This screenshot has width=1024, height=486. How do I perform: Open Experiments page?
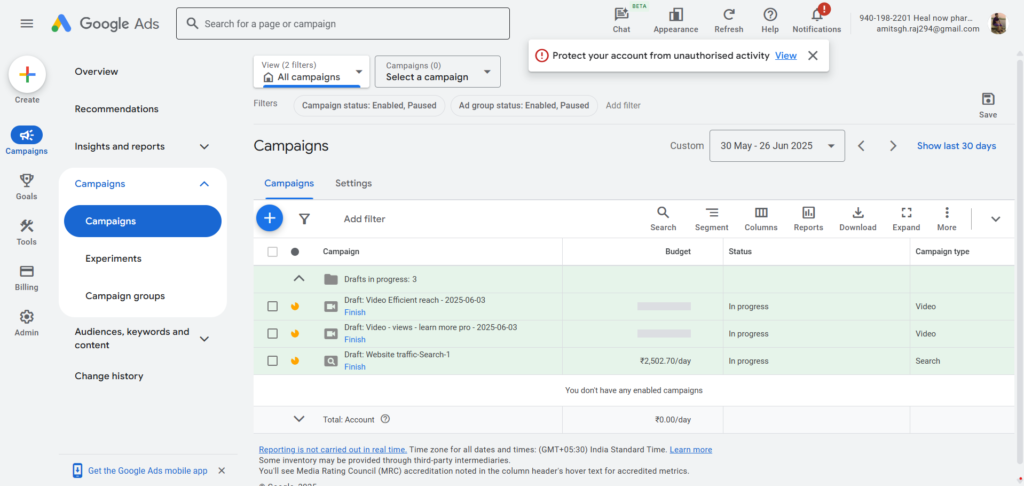[x=113, y=259]
